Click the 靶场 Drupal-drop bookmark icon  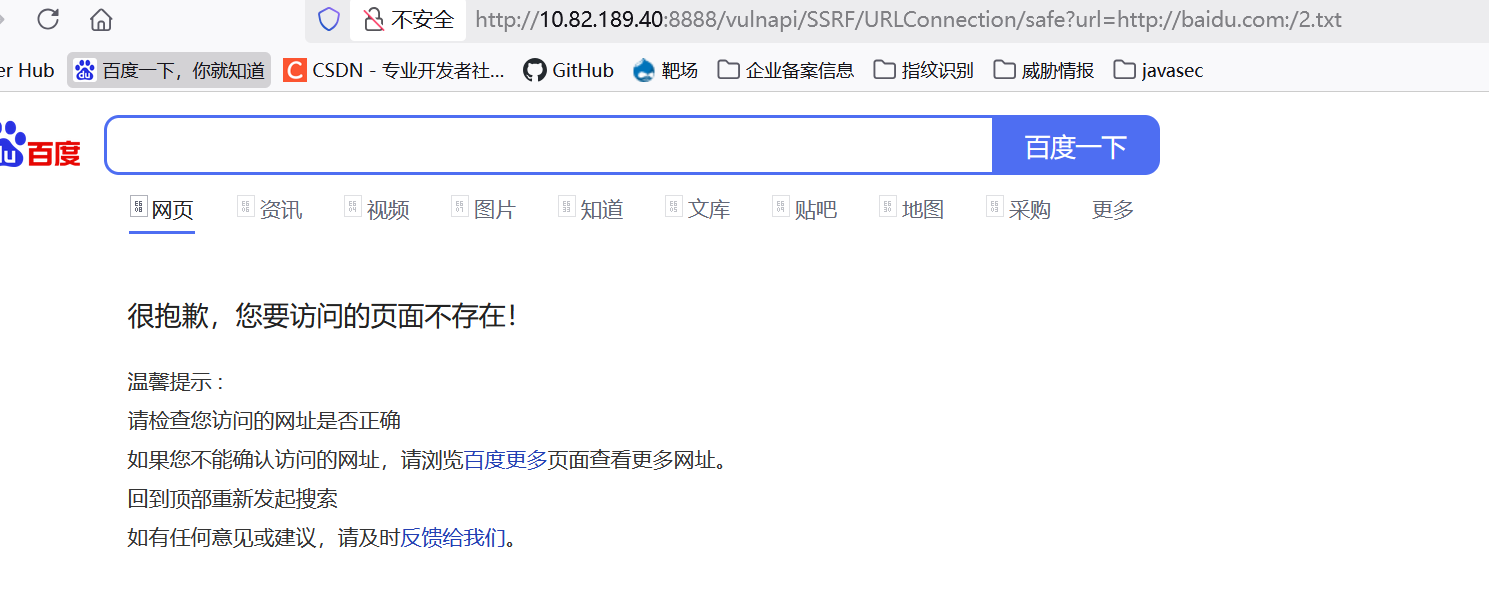(644, 70)
